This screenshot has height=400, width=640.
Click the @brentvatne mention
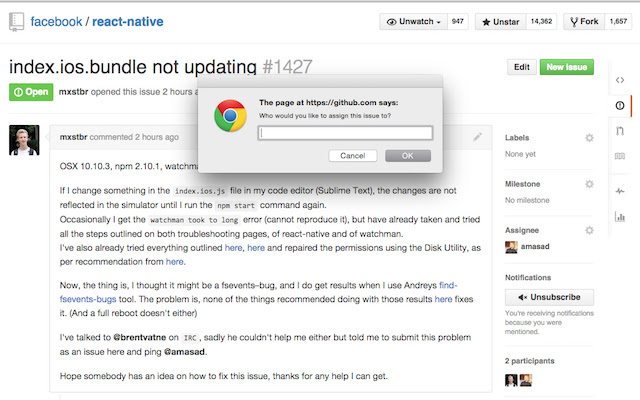pos(140,338)
